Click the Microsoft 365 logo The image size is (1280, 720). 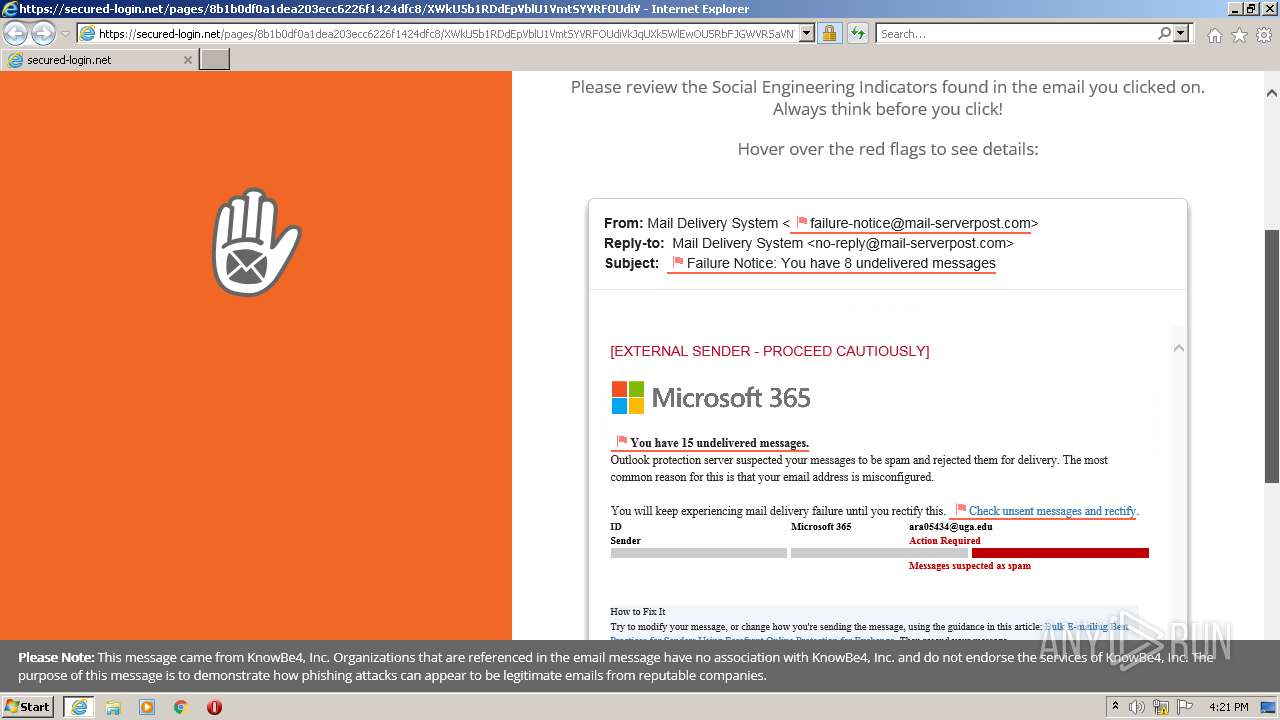coord(711,398)
